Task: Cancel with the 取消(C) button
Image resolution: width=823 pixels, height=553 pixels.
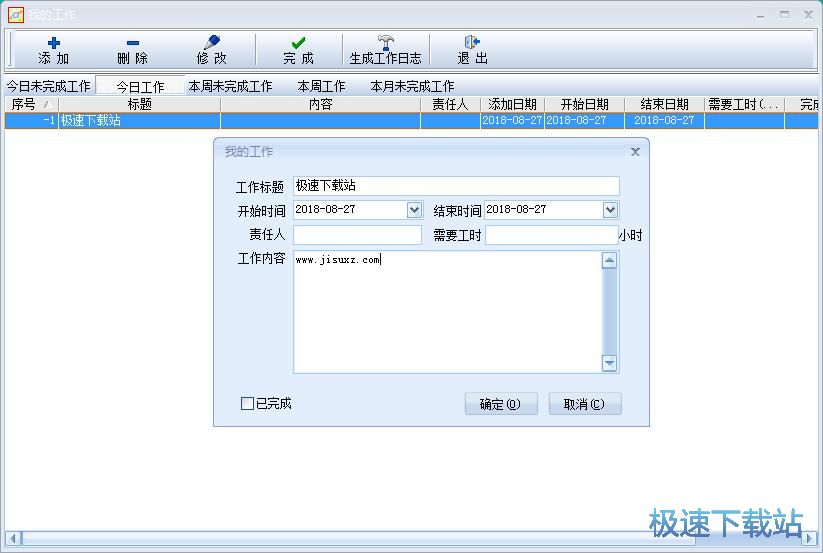Action: [x=585, y=404]
